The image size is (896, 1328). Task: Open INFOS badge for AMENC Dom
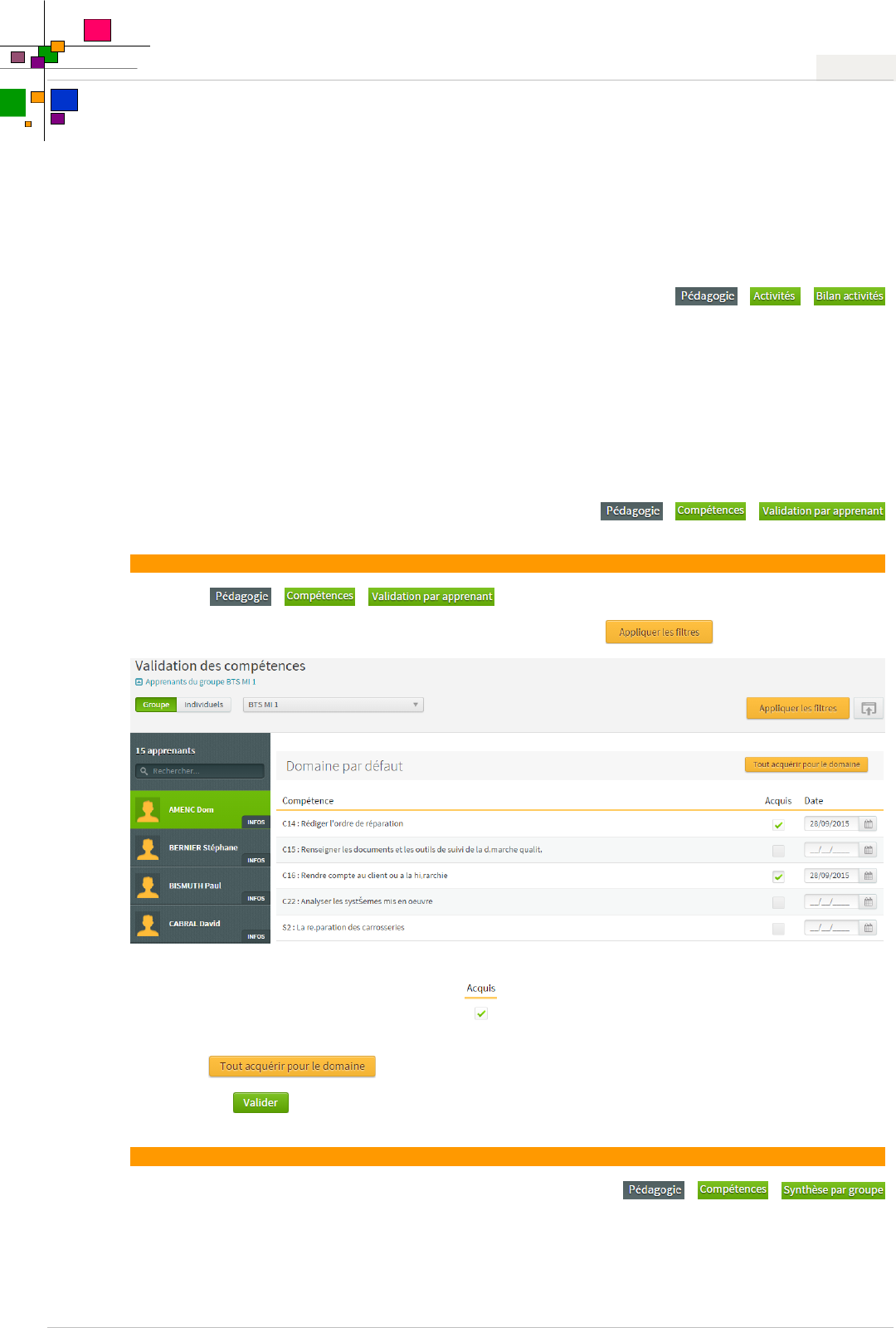tap(256, 823)
